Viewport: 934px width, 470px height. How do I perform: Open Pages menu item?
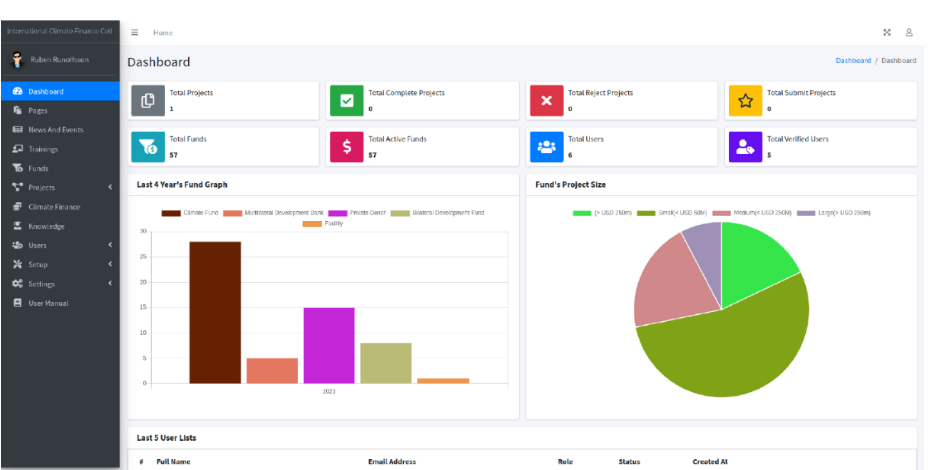tap(60, 110)
